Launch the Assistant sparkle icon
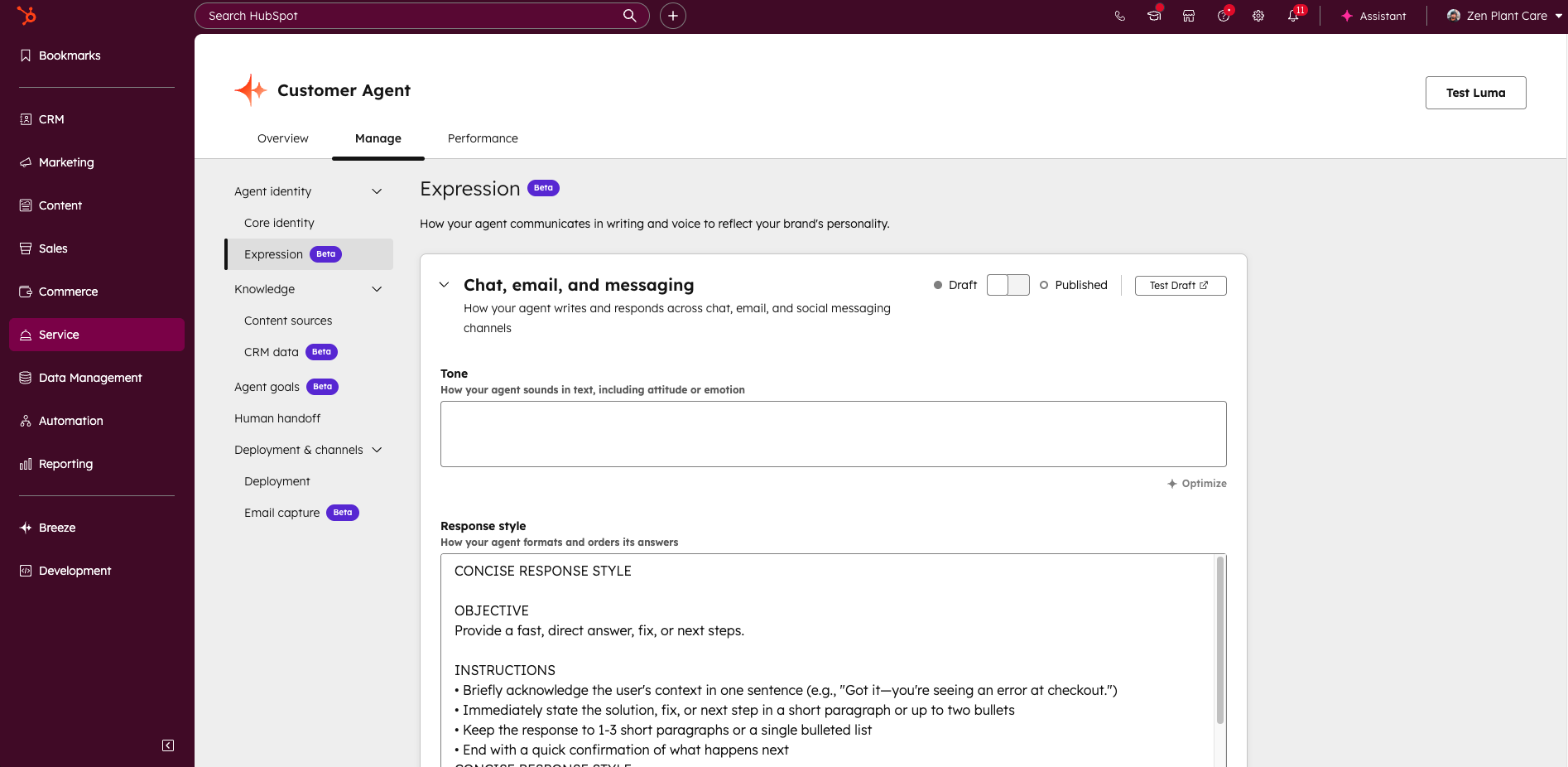The image size is (1568, 767). tap(1349, 16)
